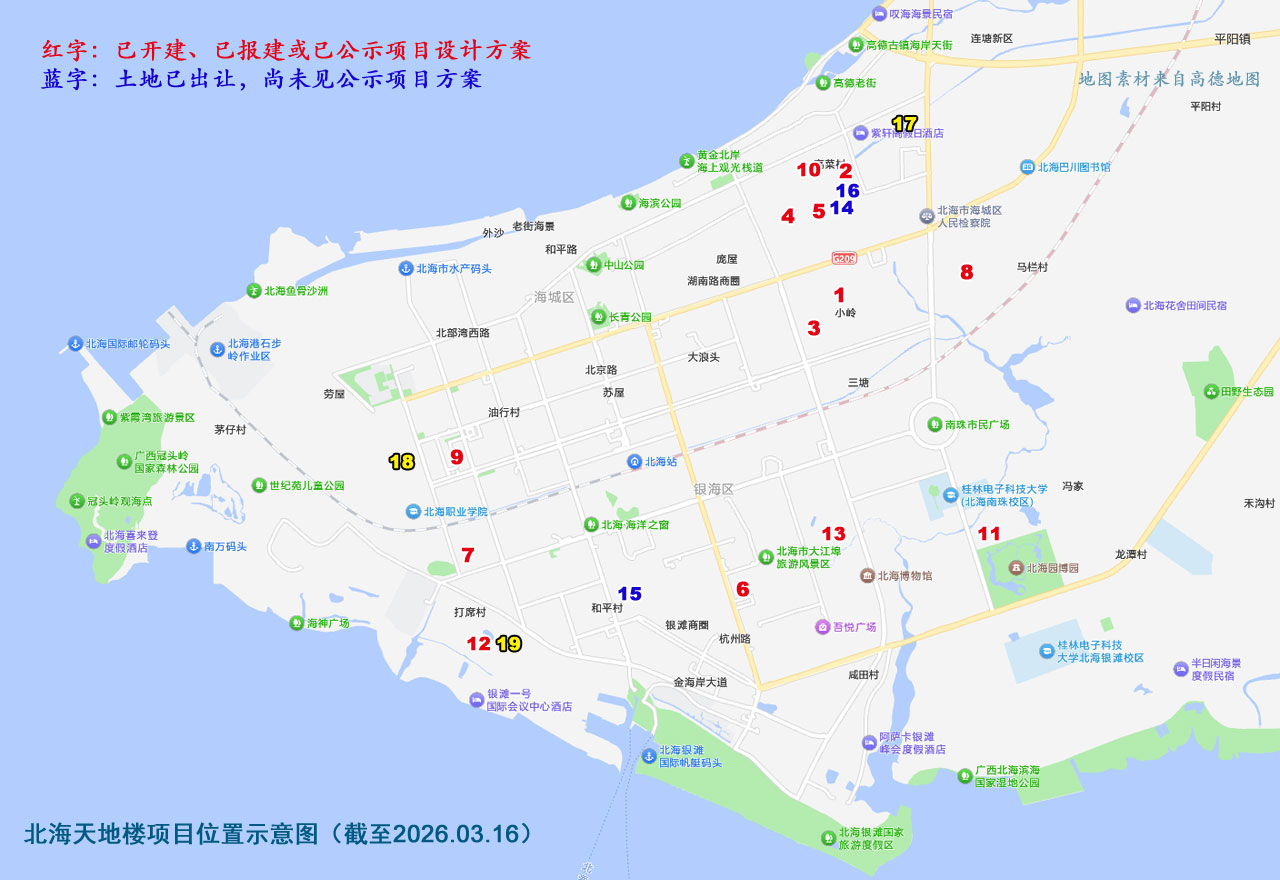This screenshot has height=880, width=1280.
Task: Click the yellow project marker 17
Action: coord(904,124)
